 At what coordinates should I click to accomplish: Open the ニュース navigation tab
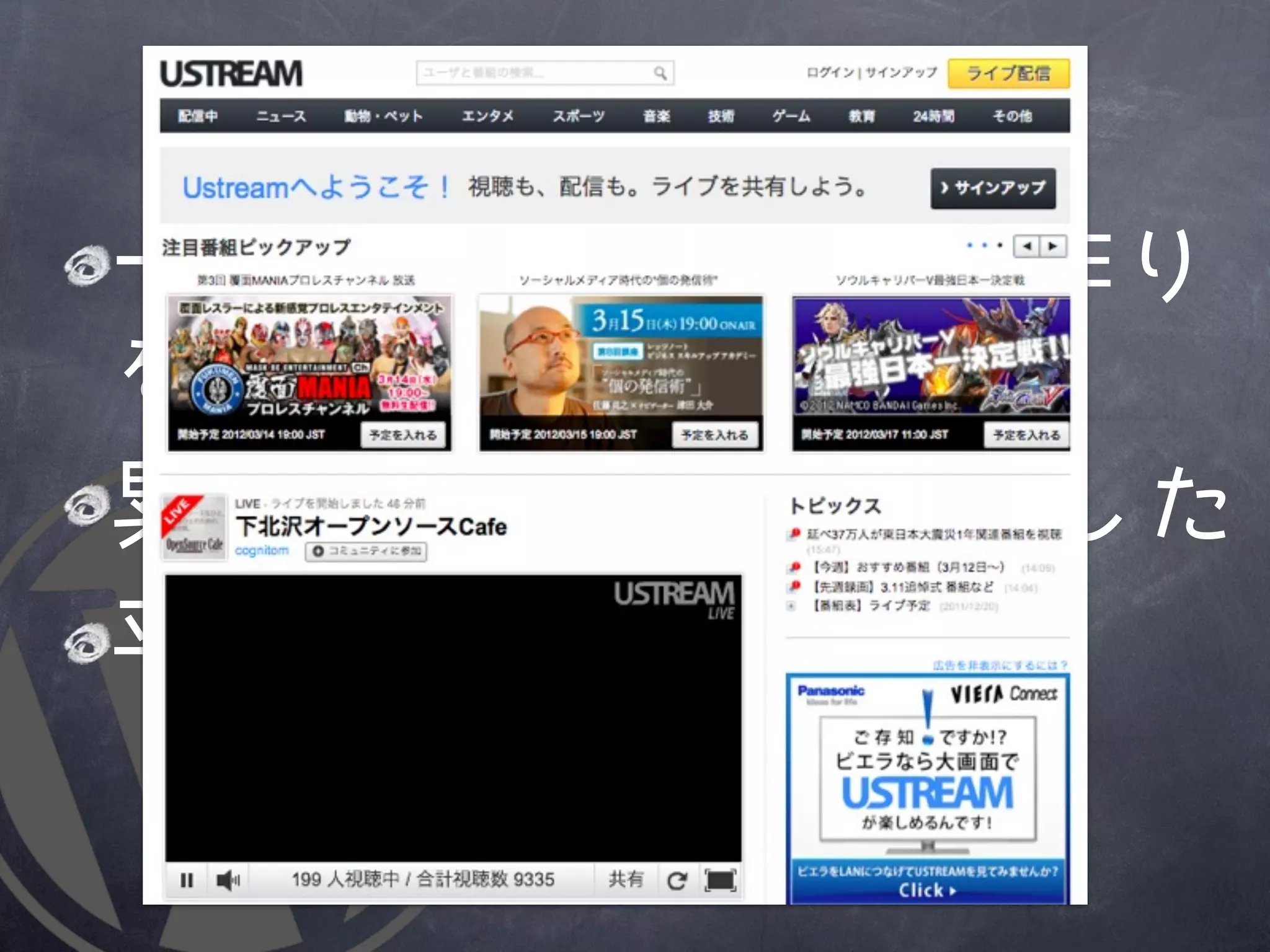click(281, 116)
